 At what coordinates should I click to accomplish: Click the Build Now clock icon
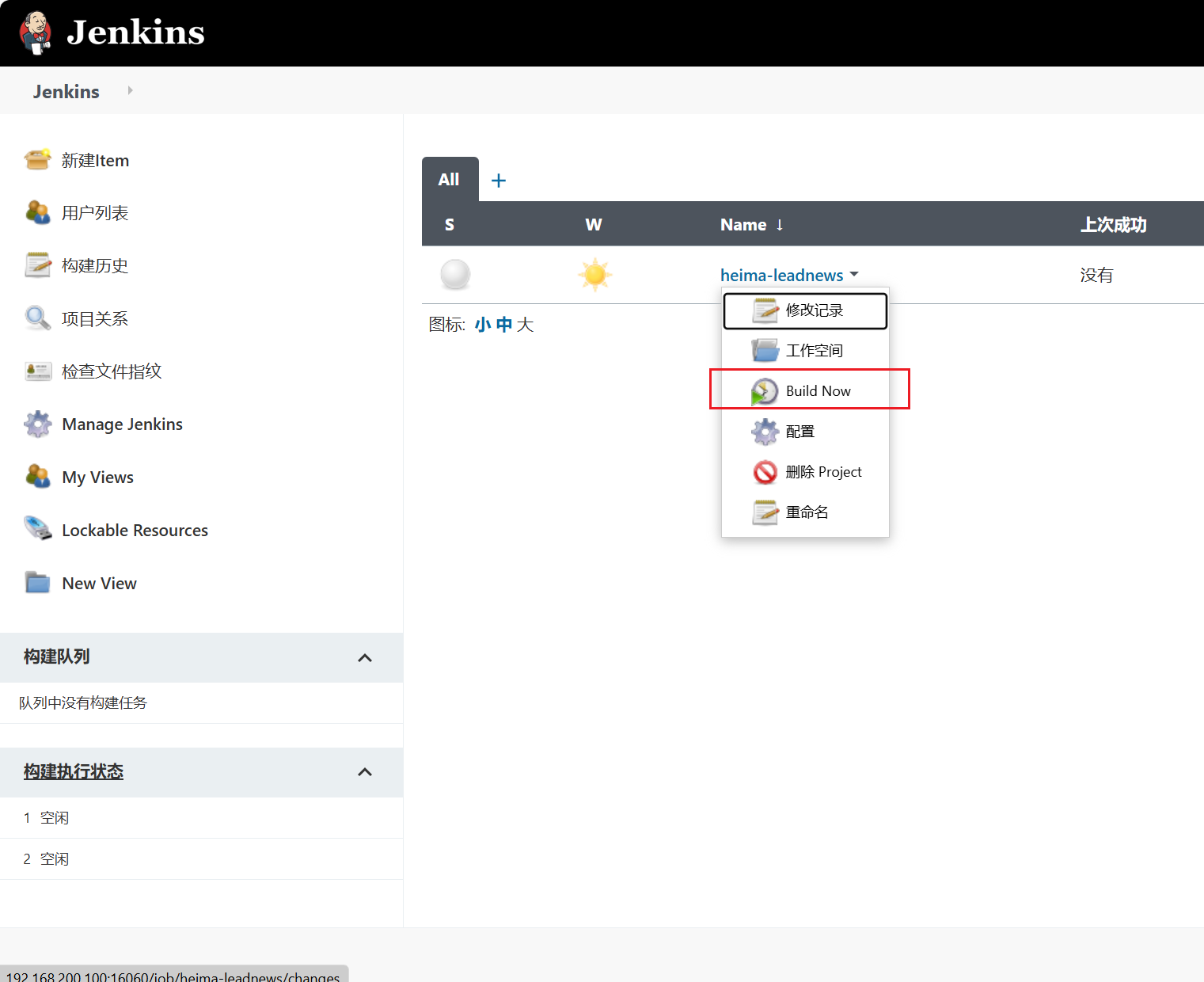click(x=765, y=391)
